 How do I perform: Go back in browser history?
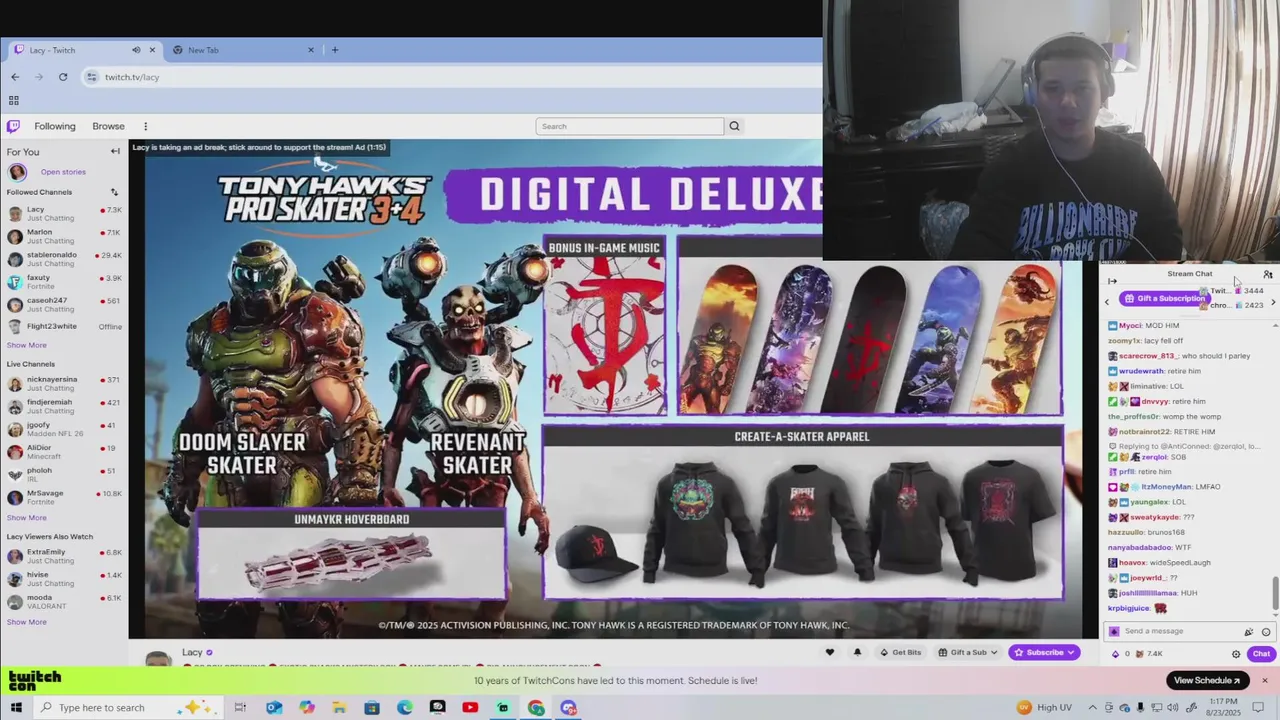15,77
